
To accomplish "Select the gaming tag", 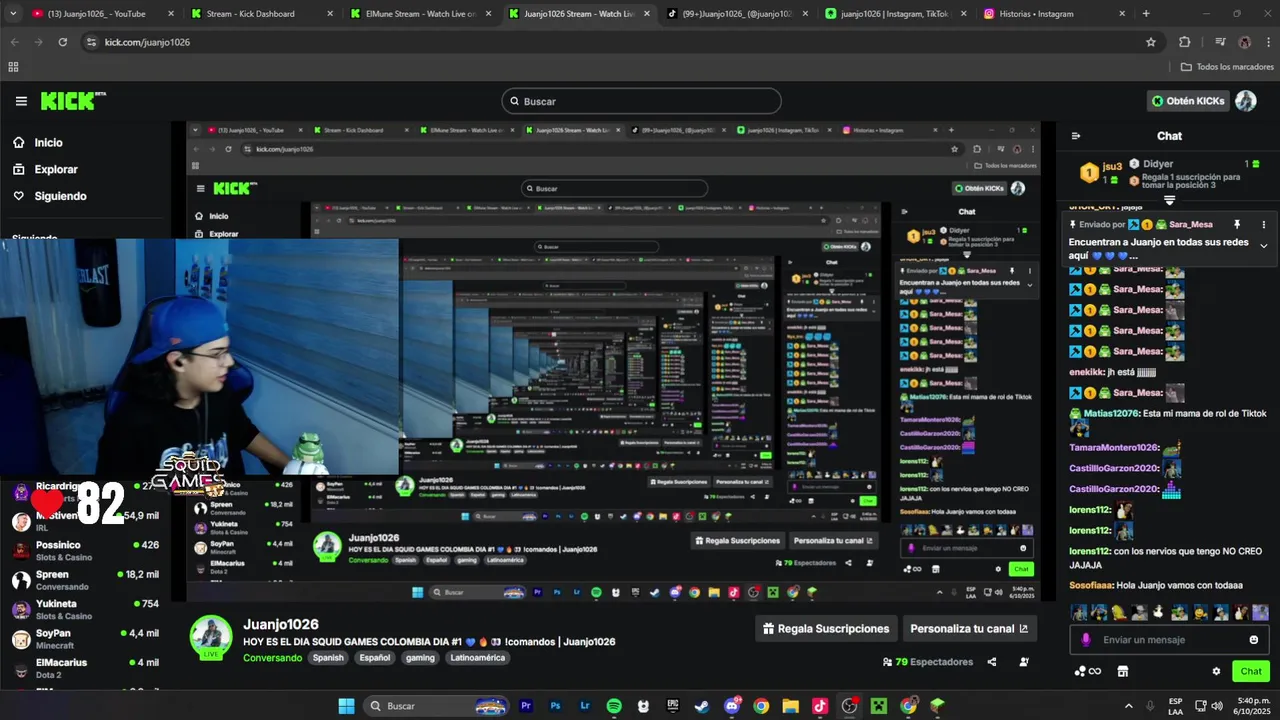I will (x=420, y=658).
